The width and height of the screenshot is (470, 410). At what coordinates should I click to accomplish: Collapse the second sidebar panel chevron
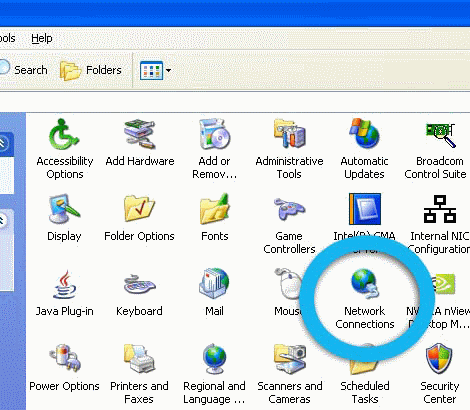(2, 220)
